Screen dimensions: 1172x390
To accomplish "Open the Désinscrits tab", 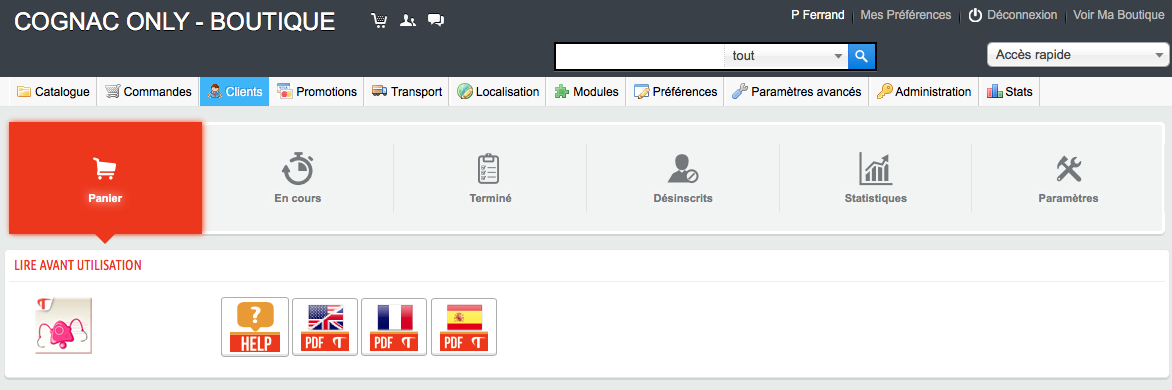I will pos(682,179).
